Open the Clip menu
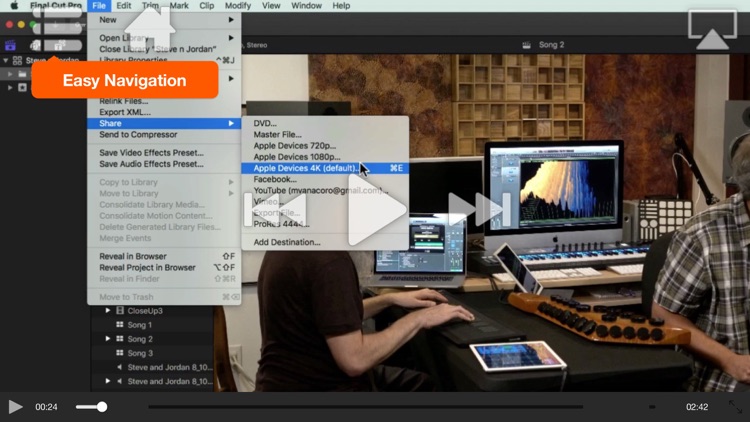750x422 pixels. pyautogui.click(x=207, y=6)
